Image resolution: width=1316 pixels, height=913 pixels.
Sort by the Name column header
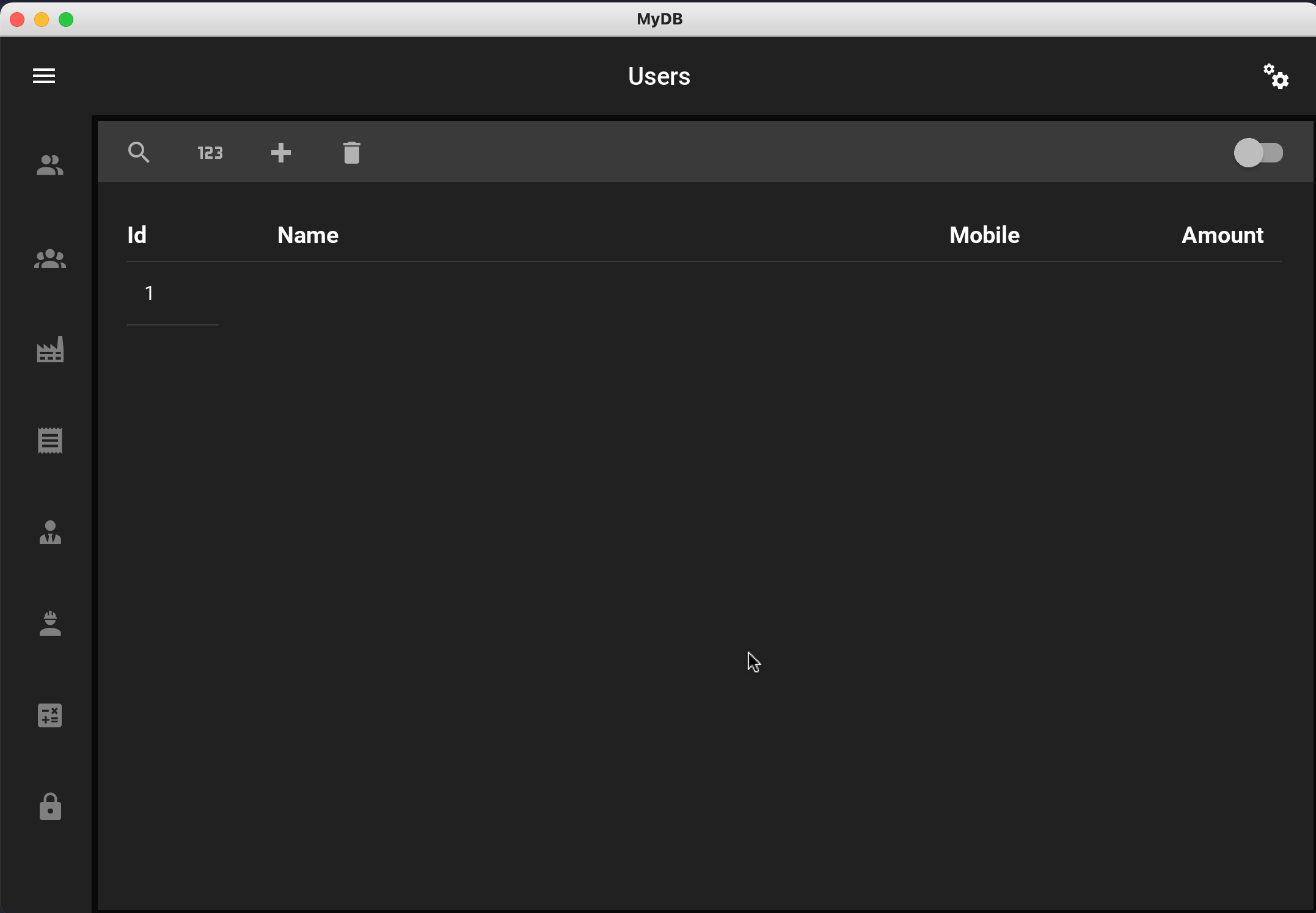(308, 235)
